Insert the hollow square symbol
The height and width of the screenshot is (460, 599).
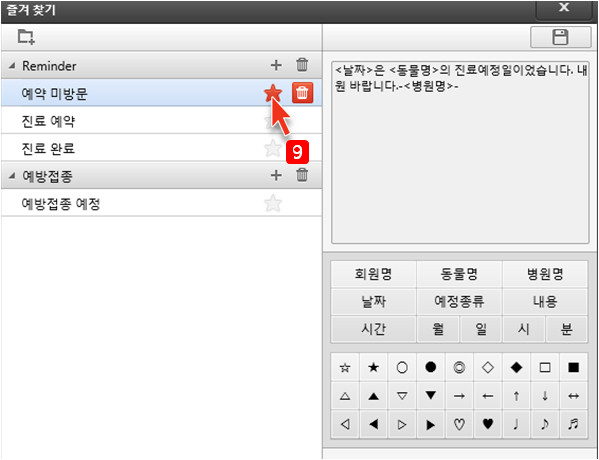coord(545,368)
